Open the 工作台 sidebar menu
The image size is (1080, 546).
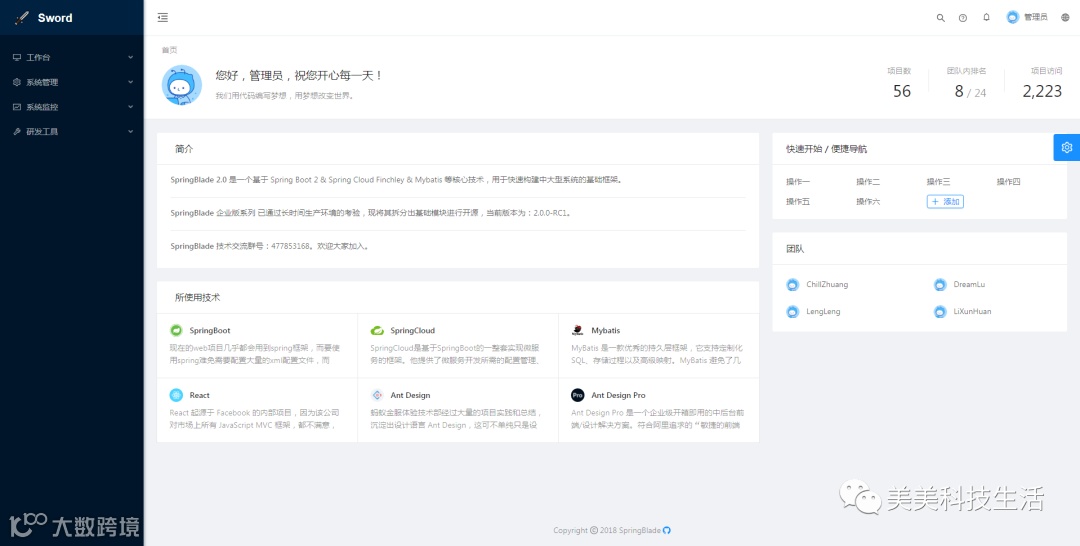click(x=72, y=57)
